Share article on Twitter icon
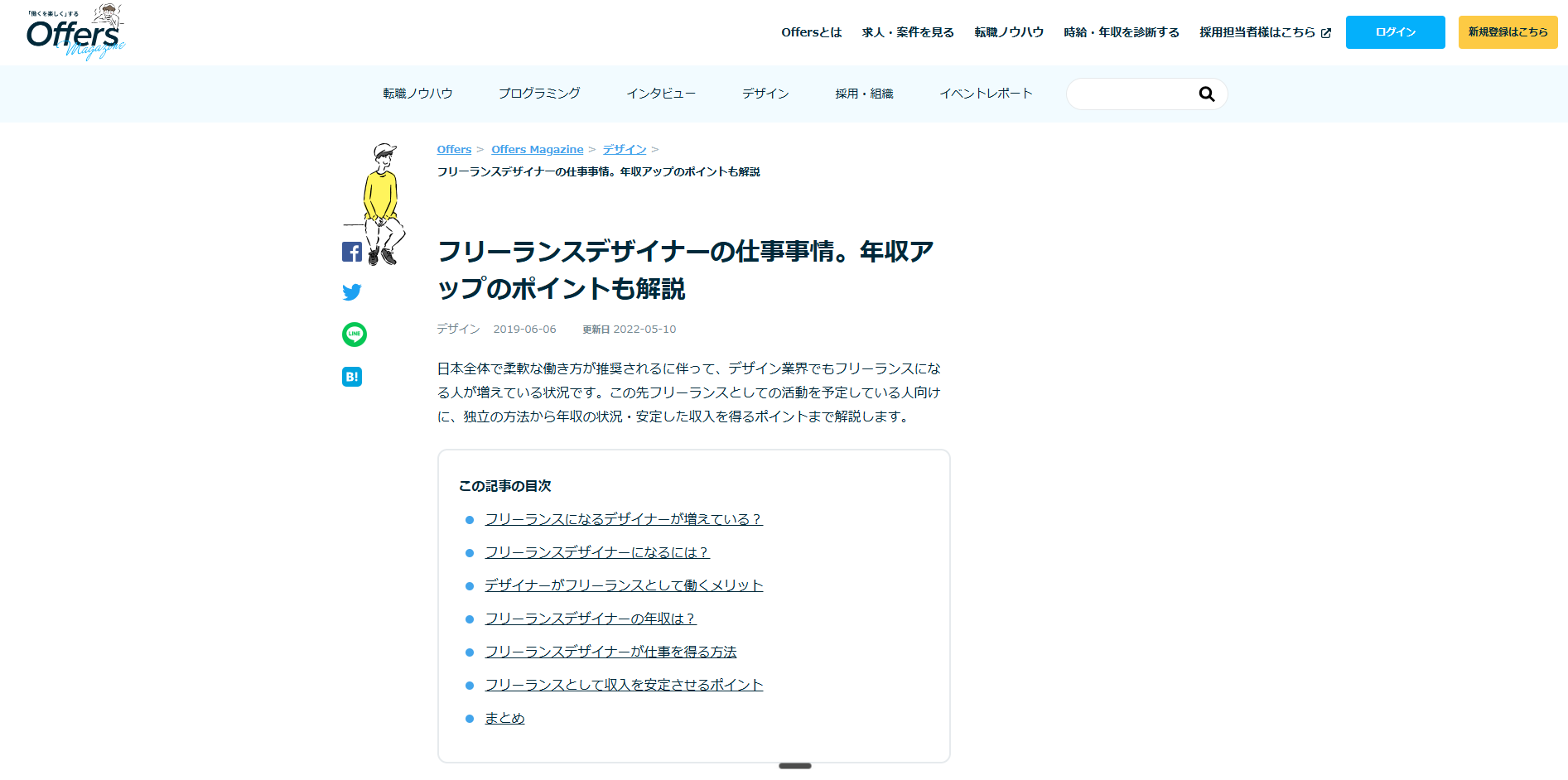1568x780 pixels. [352, 292]
